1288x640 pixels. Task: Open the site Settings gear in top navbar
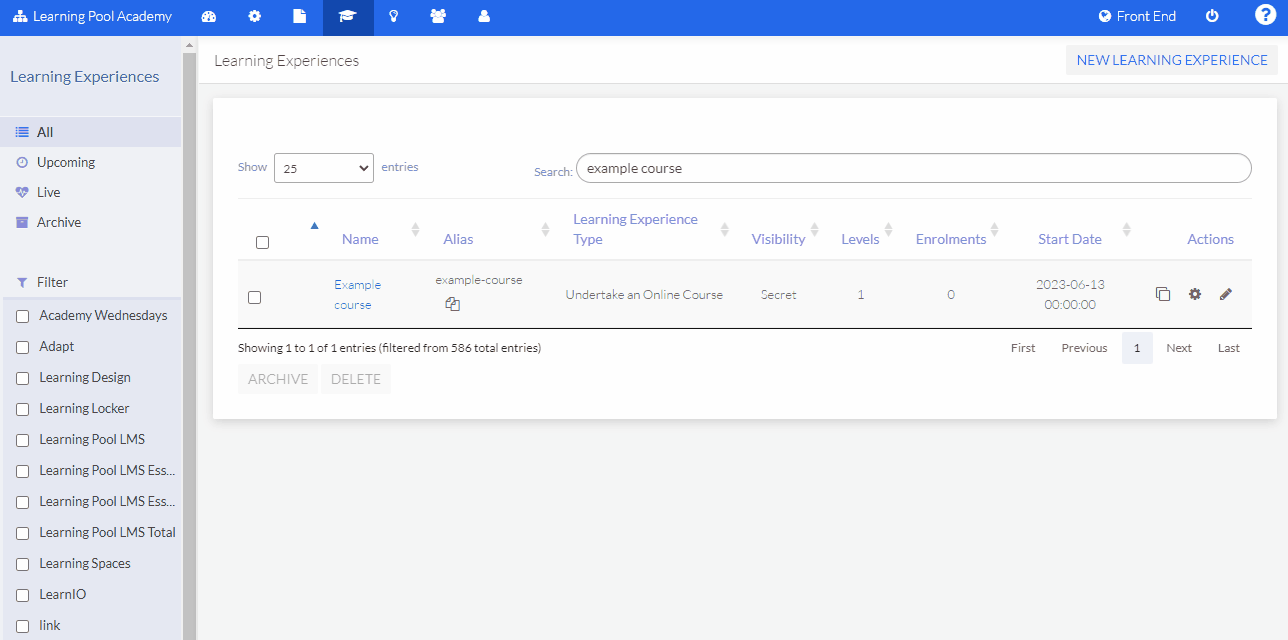pyautogui.click(x=254, y=17)
